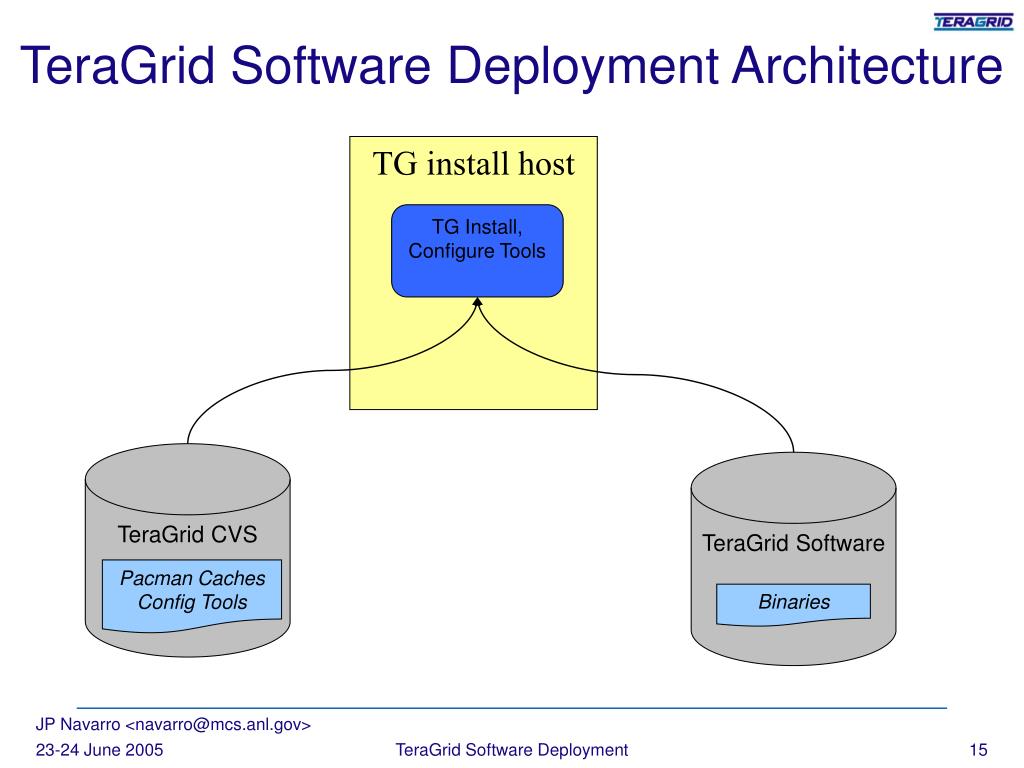Click the slide number 15
Viewport: 1024px width, 768px height.
tap(978, 750)
